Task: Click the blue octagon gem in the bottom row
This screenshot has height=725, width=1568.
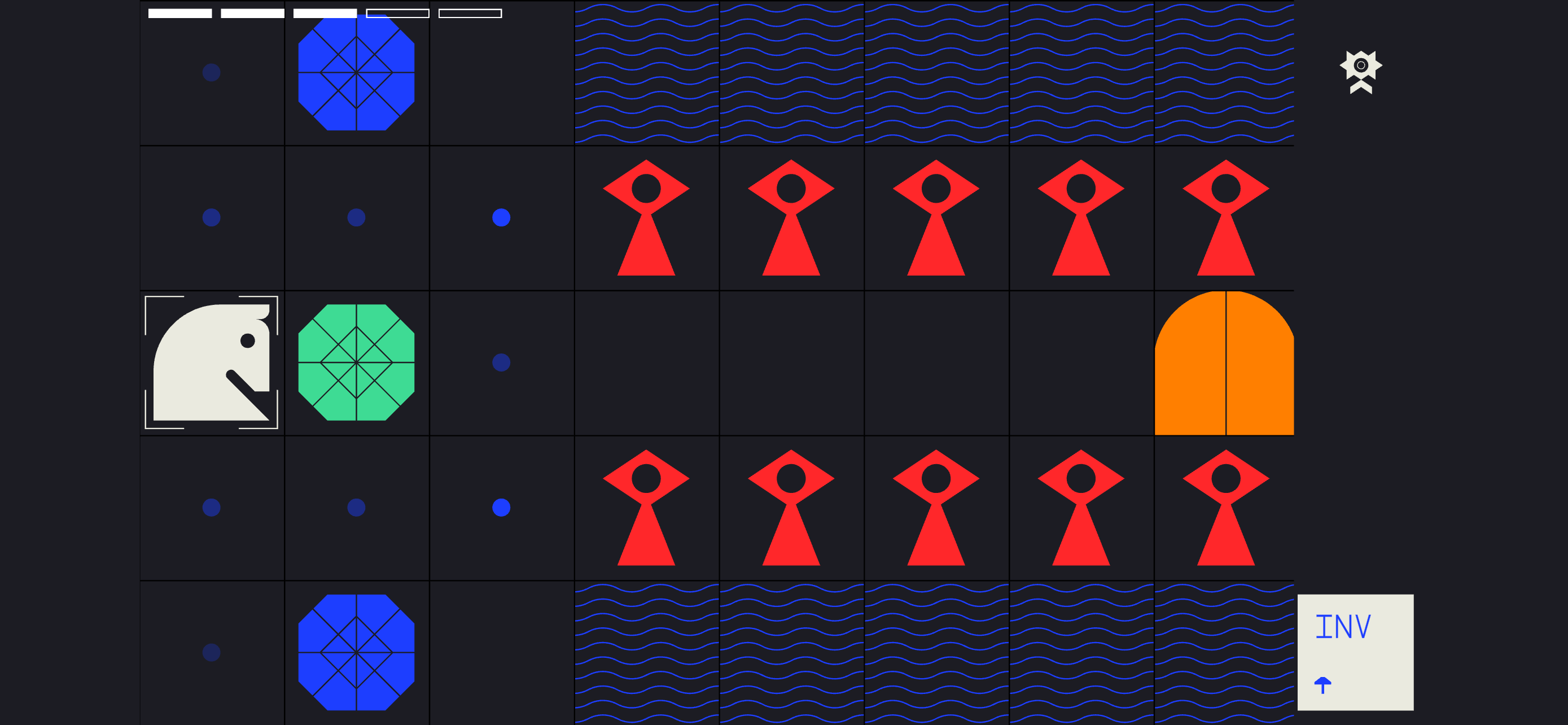Action: tap(356, 652)
